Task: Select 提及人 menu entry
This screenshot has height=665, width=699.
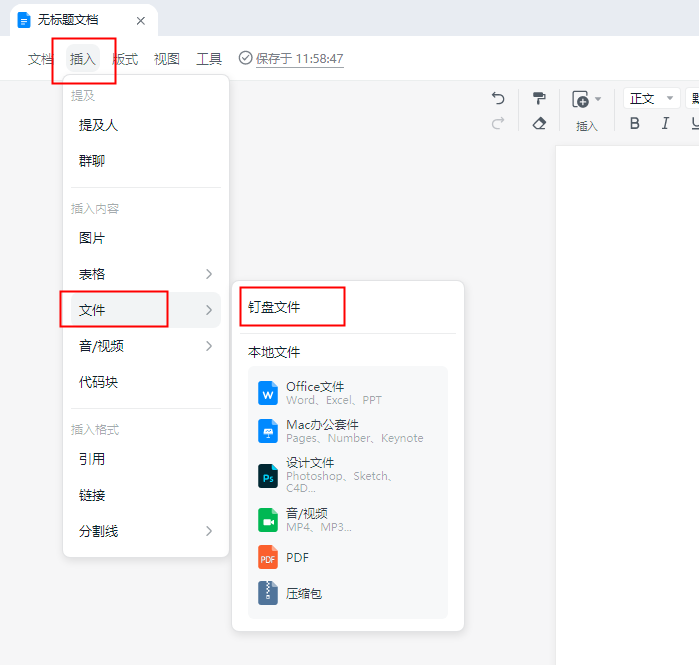Action: pyautogui.click(x=146, y=125)
